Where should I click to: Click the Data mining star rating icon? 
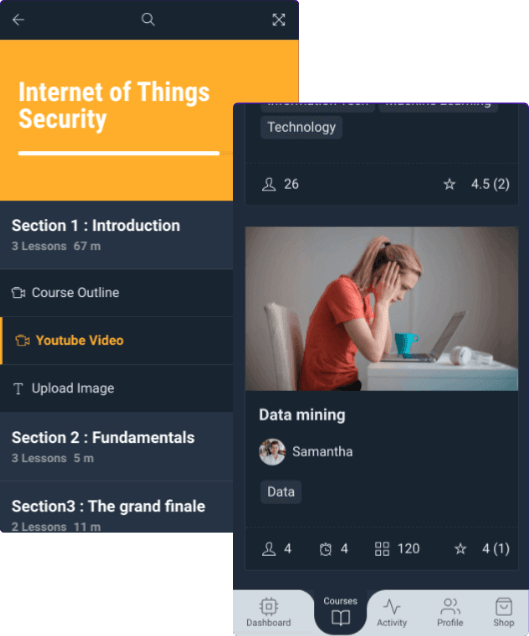pos(460,549)
